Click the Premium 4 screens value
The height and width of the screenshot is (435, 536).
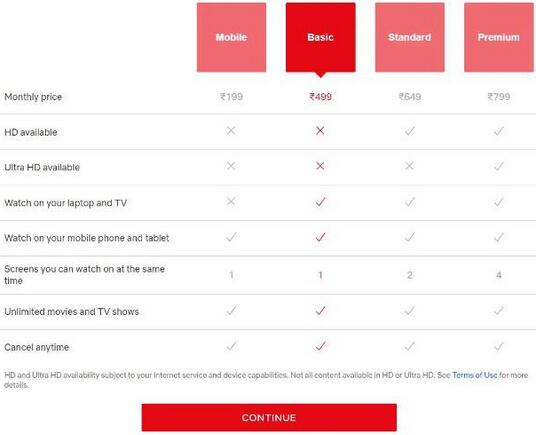pos(499,275)
